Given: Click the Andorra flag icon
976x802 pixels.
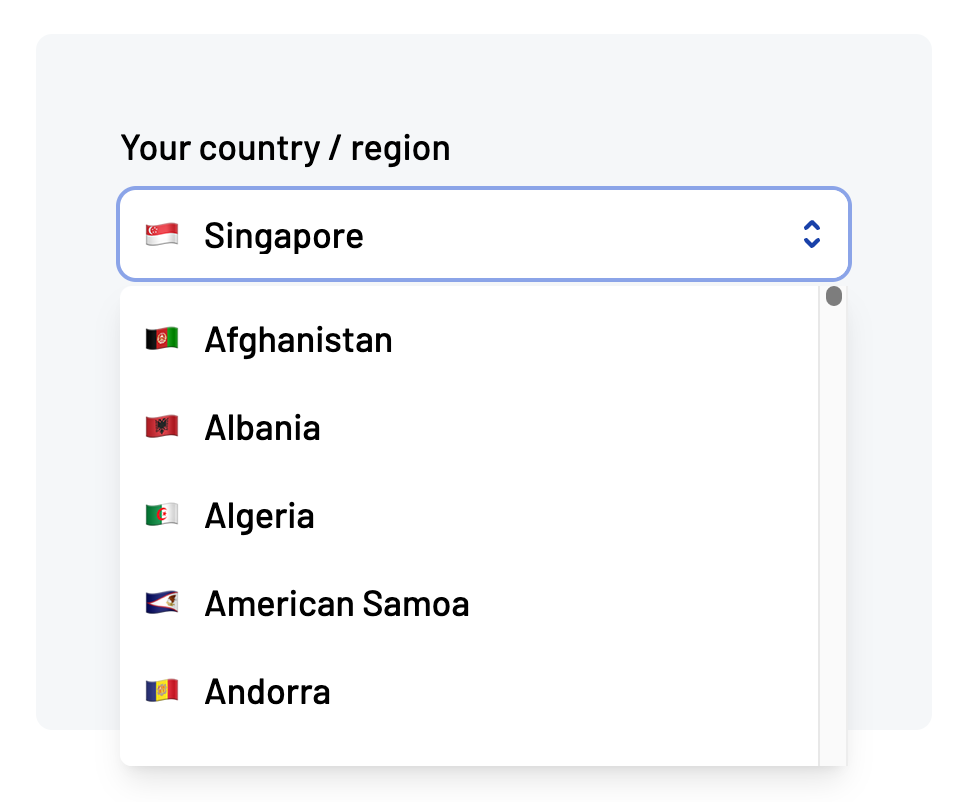Looking at the screenshot, I should pos(161,690).
